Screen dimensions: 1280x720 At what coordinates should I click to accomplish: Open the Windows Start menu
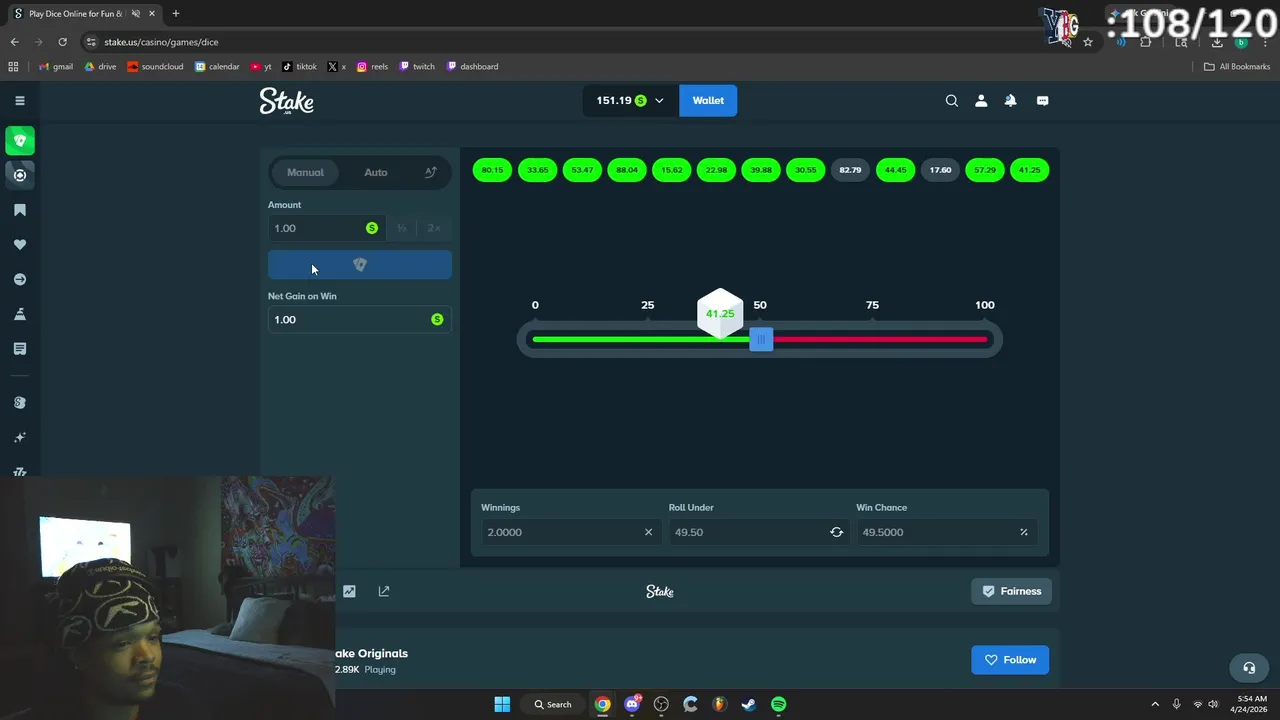click(x=502, y=704)
